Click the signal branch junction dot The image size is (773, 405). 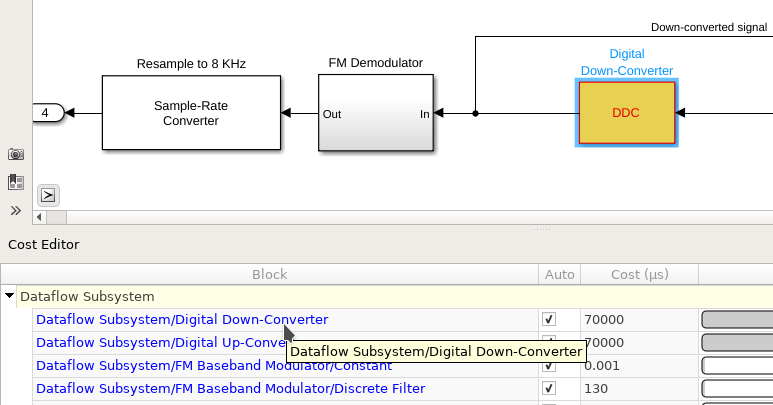pos(475,113)
